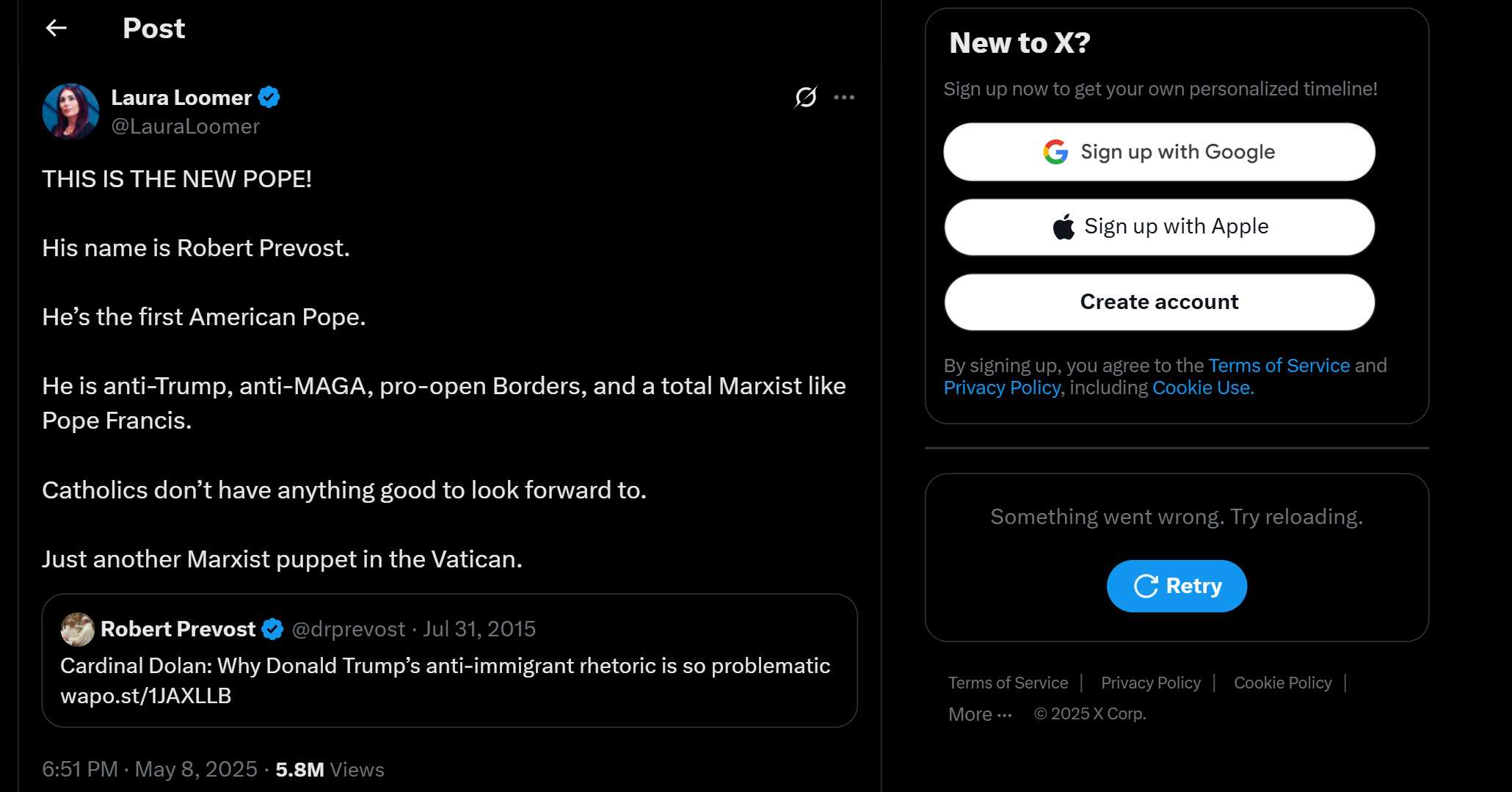Viewport: 1512px width, 792px height.
Task: Open the Terms of Service link in signup text
Action: [x=1279, y=366]
